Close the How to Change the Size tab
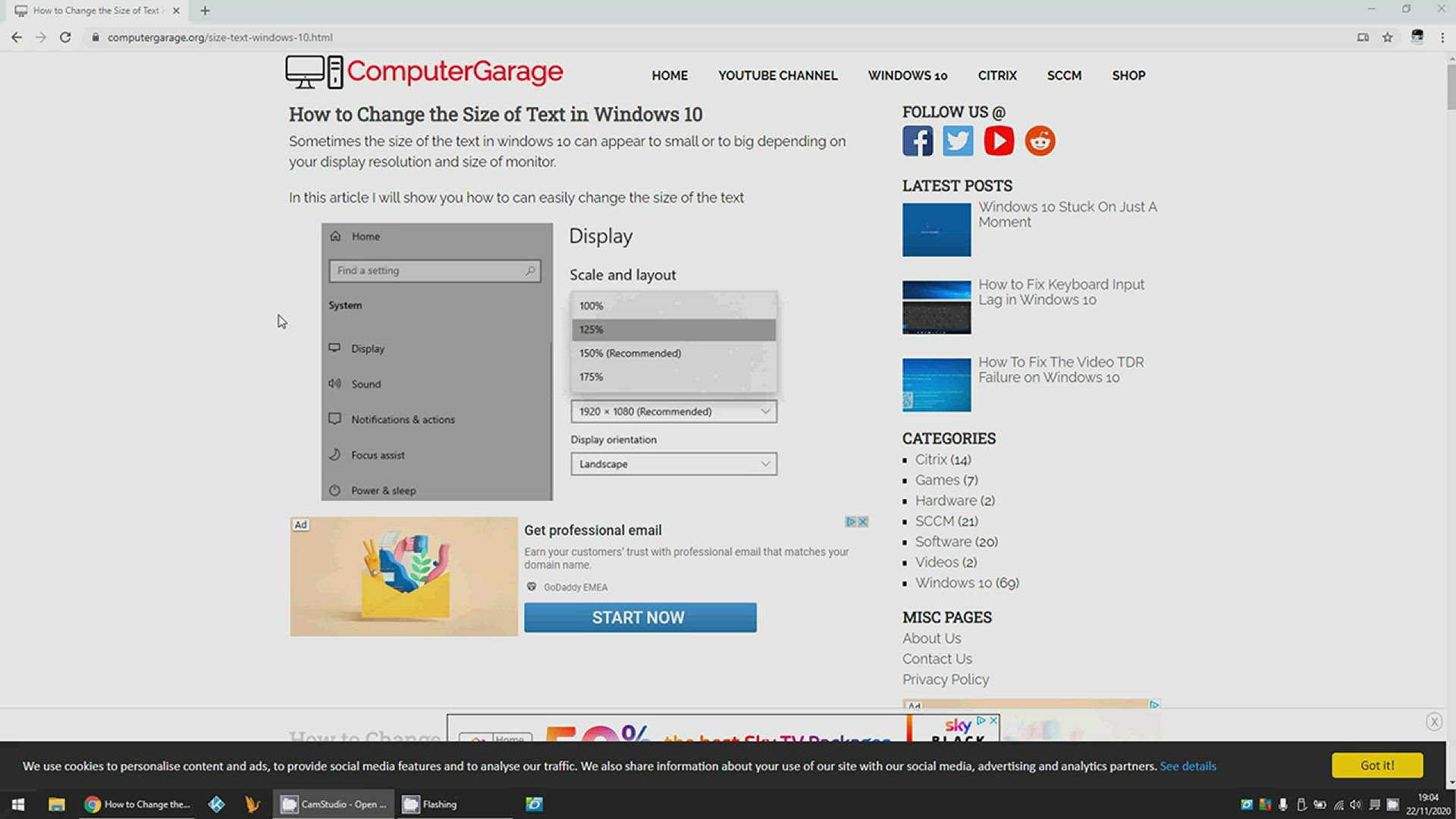The width and height of the screenshot is (1456, 819). pos(176,11)
